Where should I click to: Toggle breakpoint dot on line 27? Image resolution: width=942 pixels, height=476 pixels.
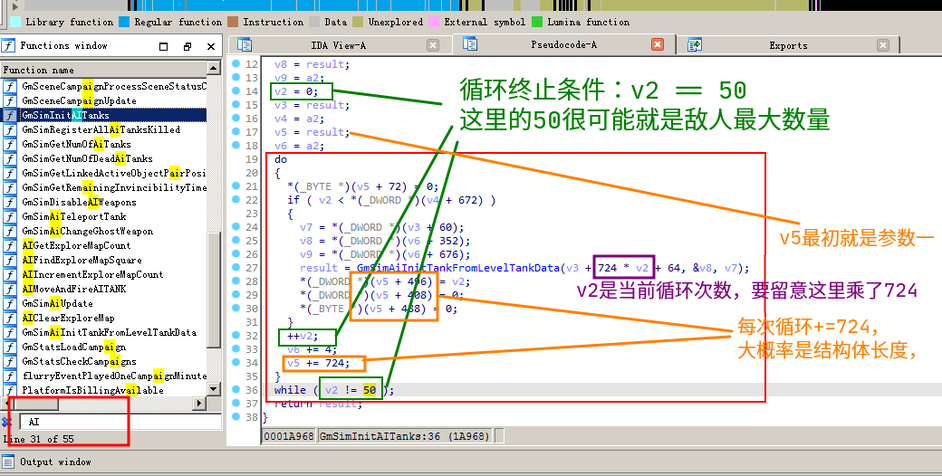236,267
